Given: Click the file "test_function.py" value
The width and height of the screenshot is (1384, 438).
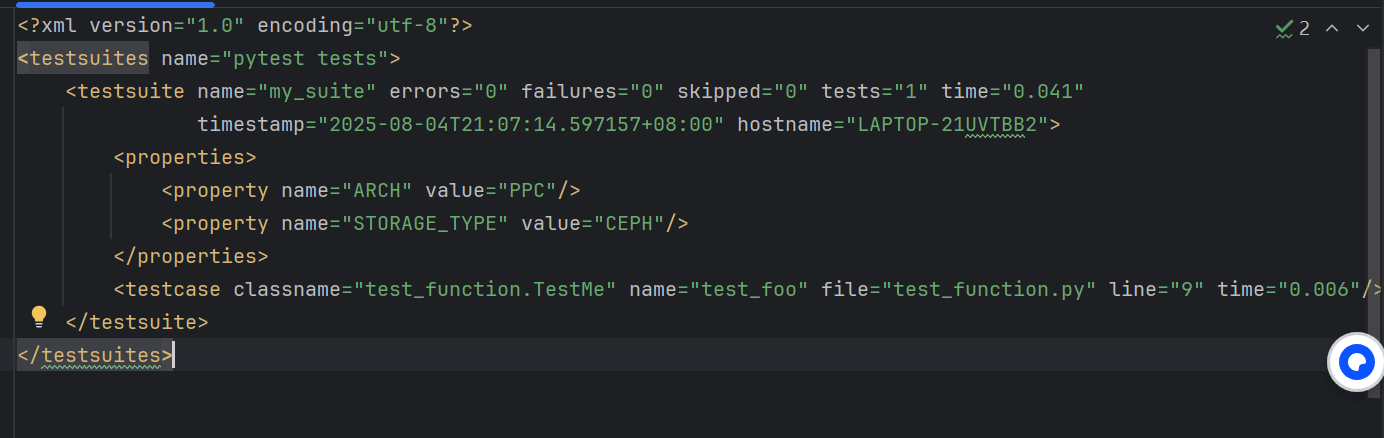Looking at the screenshot, I should [989, 289].
